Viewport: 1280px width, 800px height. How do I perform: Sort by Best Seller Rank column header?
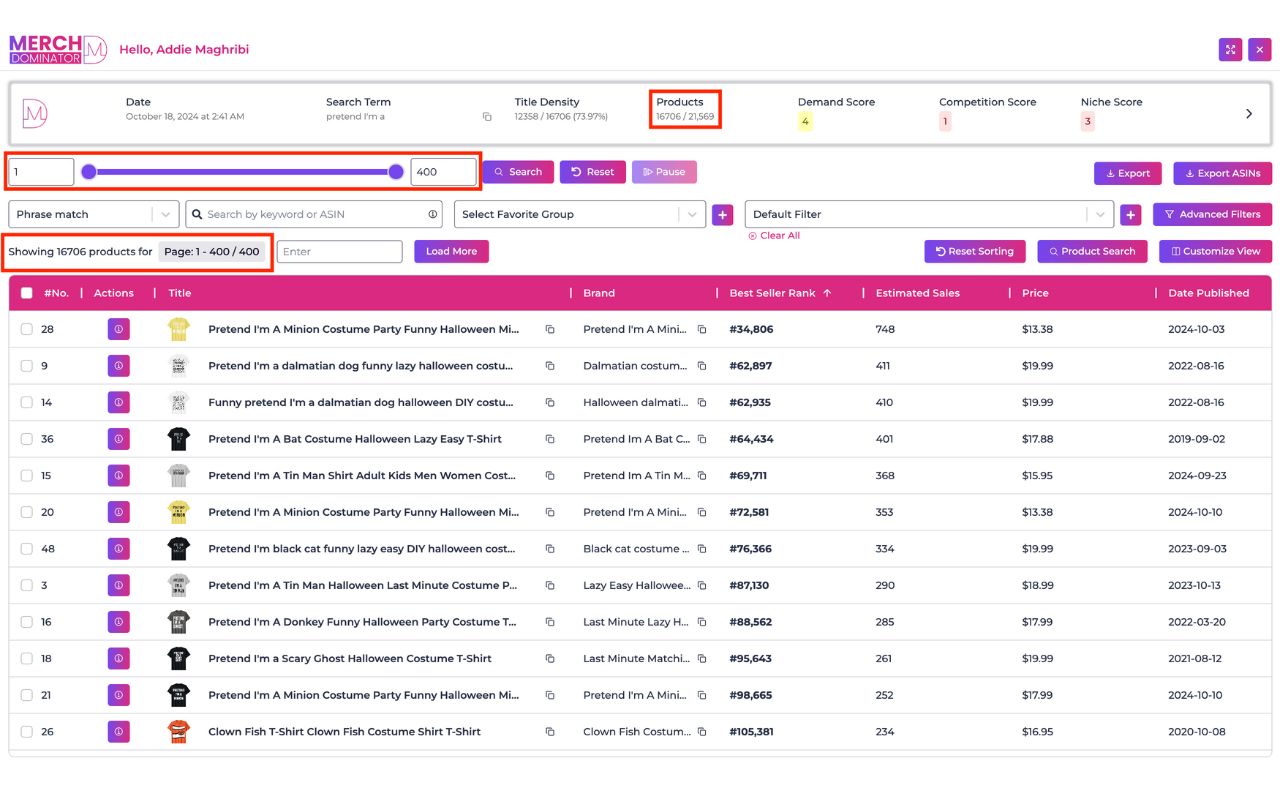coord(773,293)
